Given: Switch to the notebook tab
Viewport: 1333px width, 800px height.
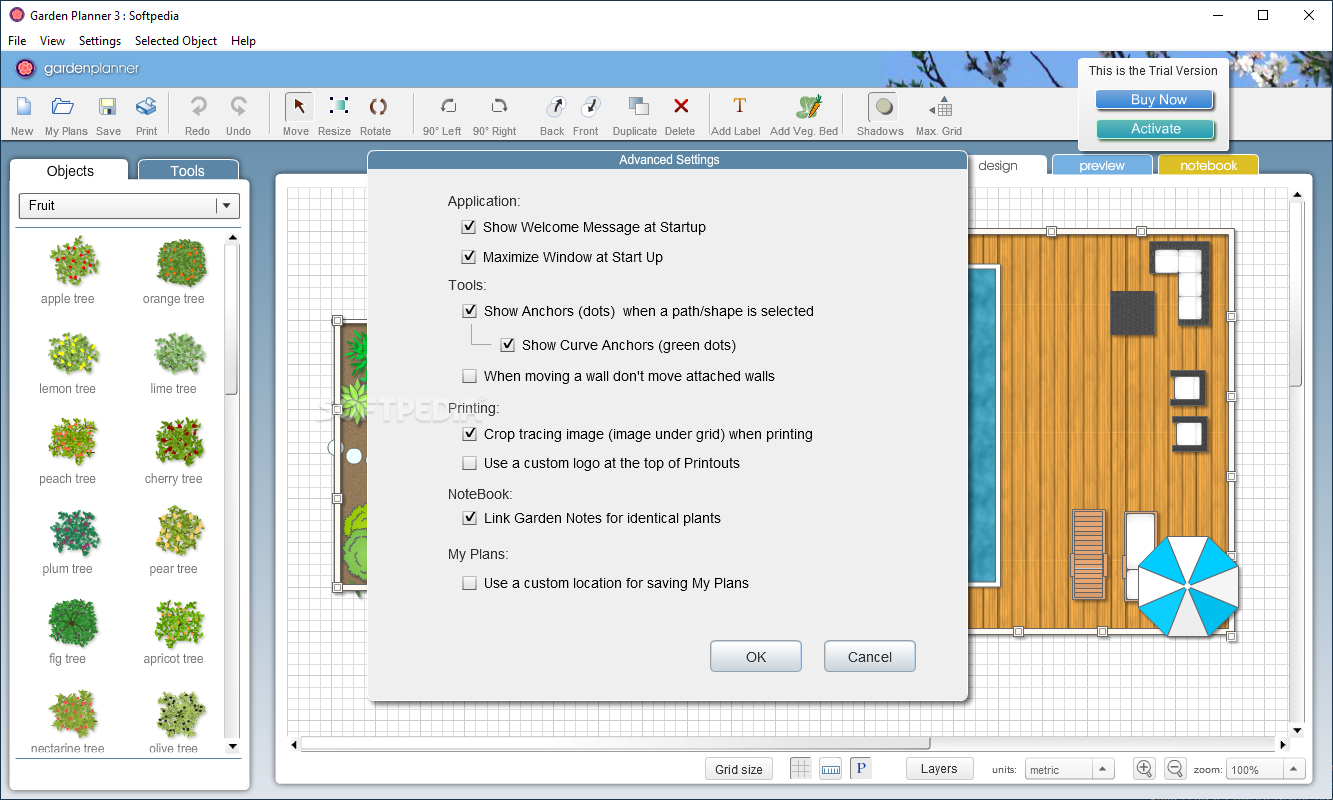Looking at the screenshot, I should pos(1208,166).
